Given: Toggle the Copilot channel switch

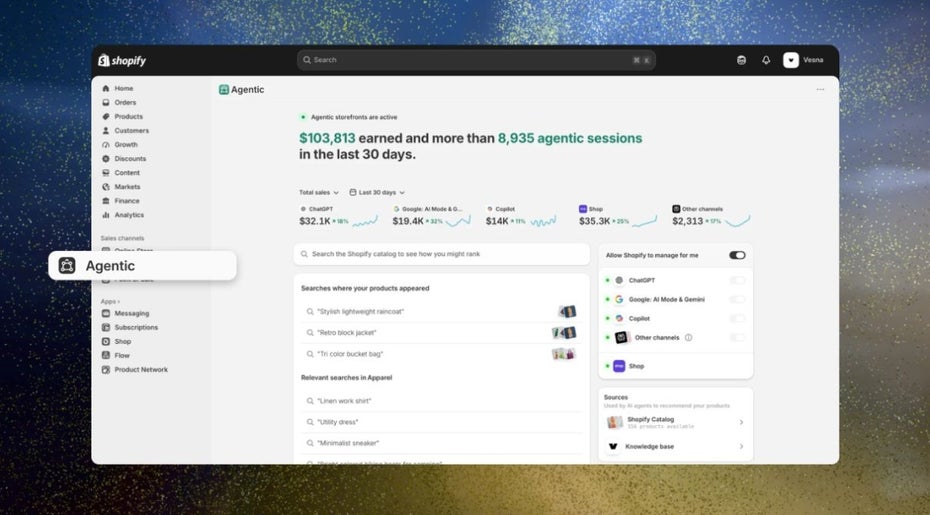Looking at the screenshot, I should tap(737, 319).
